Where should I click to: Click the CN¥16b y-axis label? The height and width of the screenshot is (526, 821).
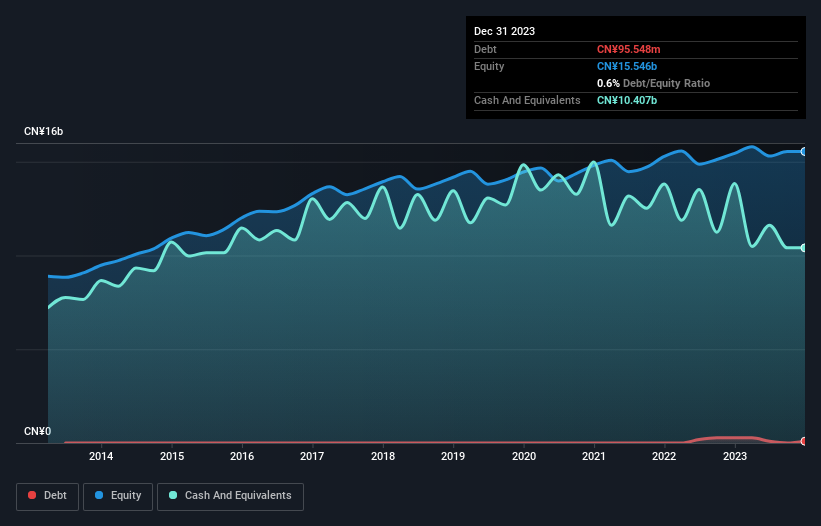43,131
